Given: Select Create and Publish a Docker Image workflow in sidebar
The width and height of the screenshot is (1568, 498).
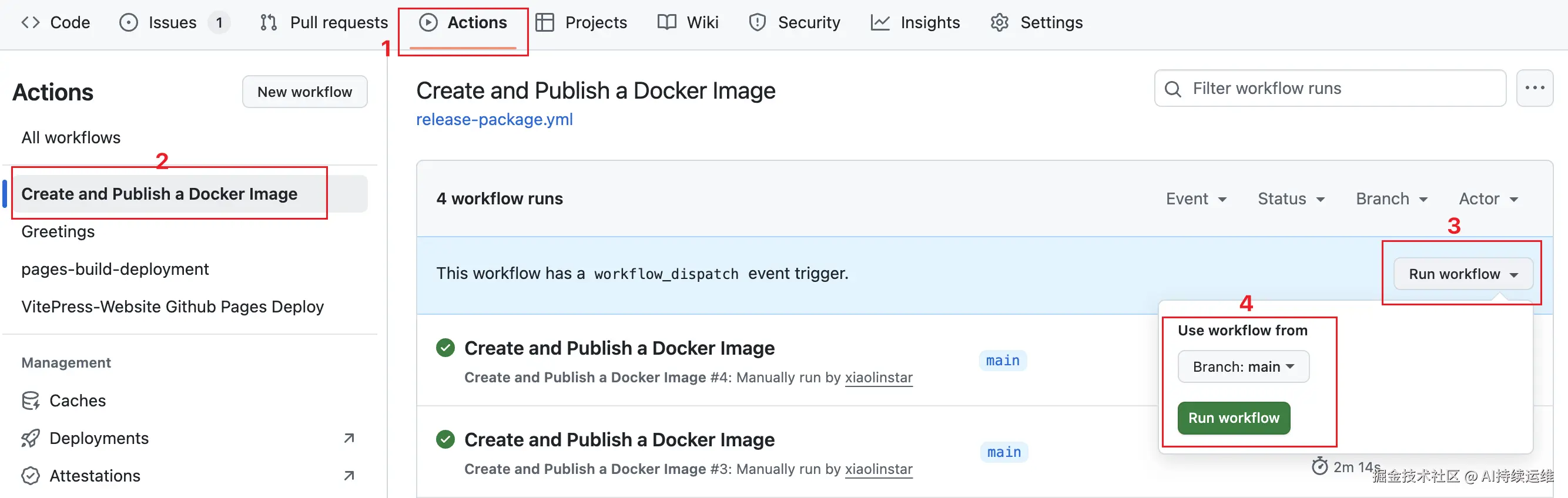Looking at the screenshot, I should [190, 194].
